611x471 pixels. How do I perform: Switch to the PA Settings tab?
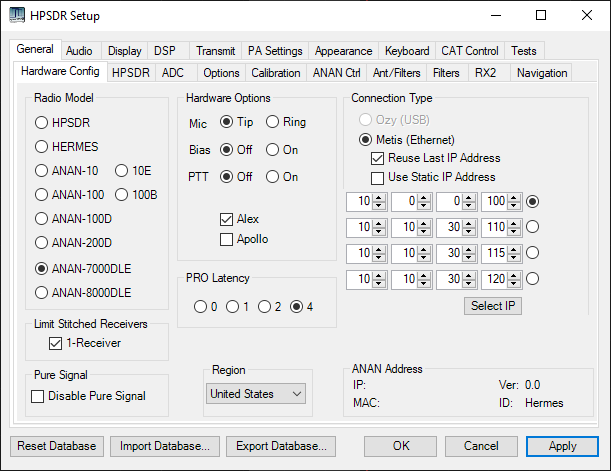coord(275,51)
